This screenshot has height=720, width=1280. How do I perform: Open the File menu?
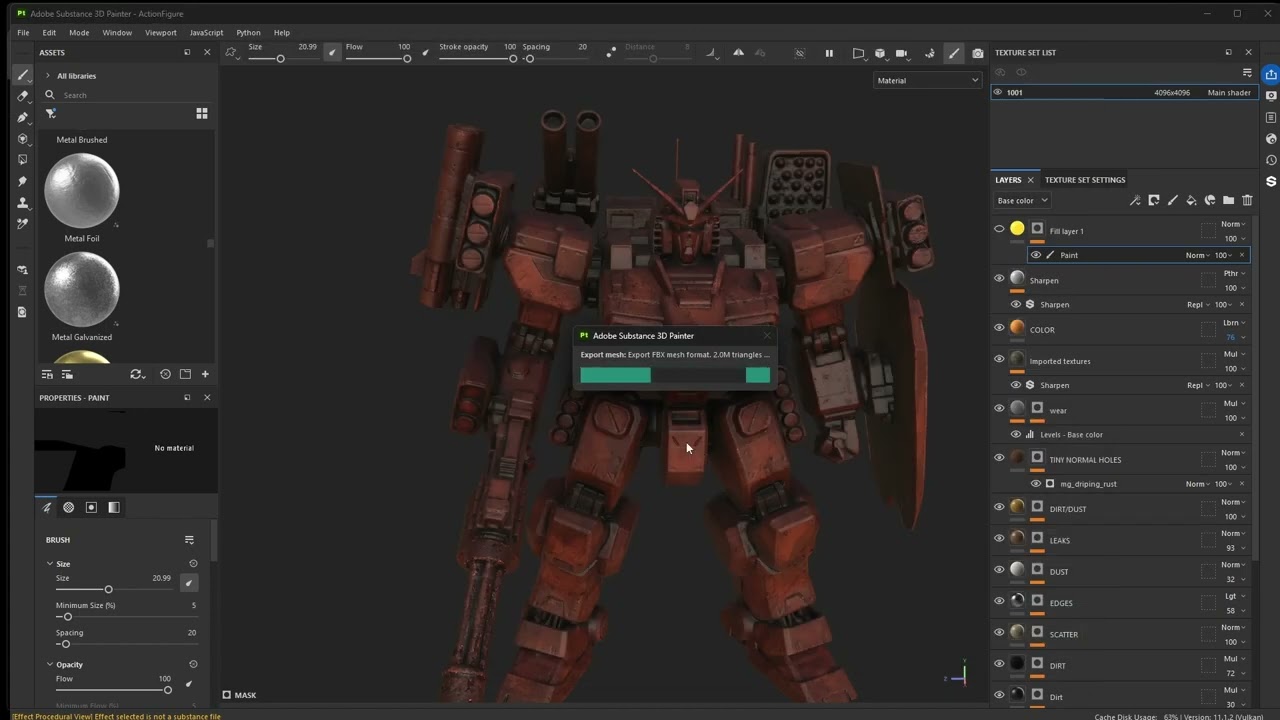[23, 32]
